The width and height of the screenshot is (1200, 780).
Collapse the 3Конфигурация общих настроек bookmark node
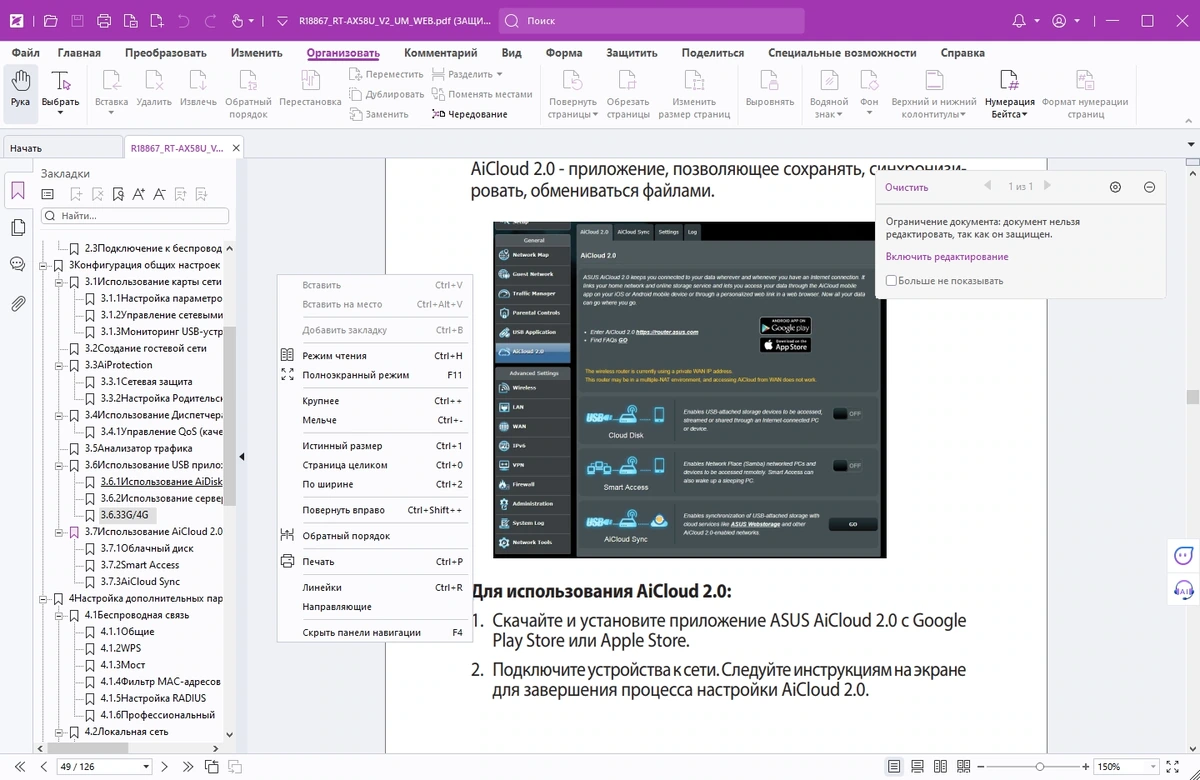45,265
